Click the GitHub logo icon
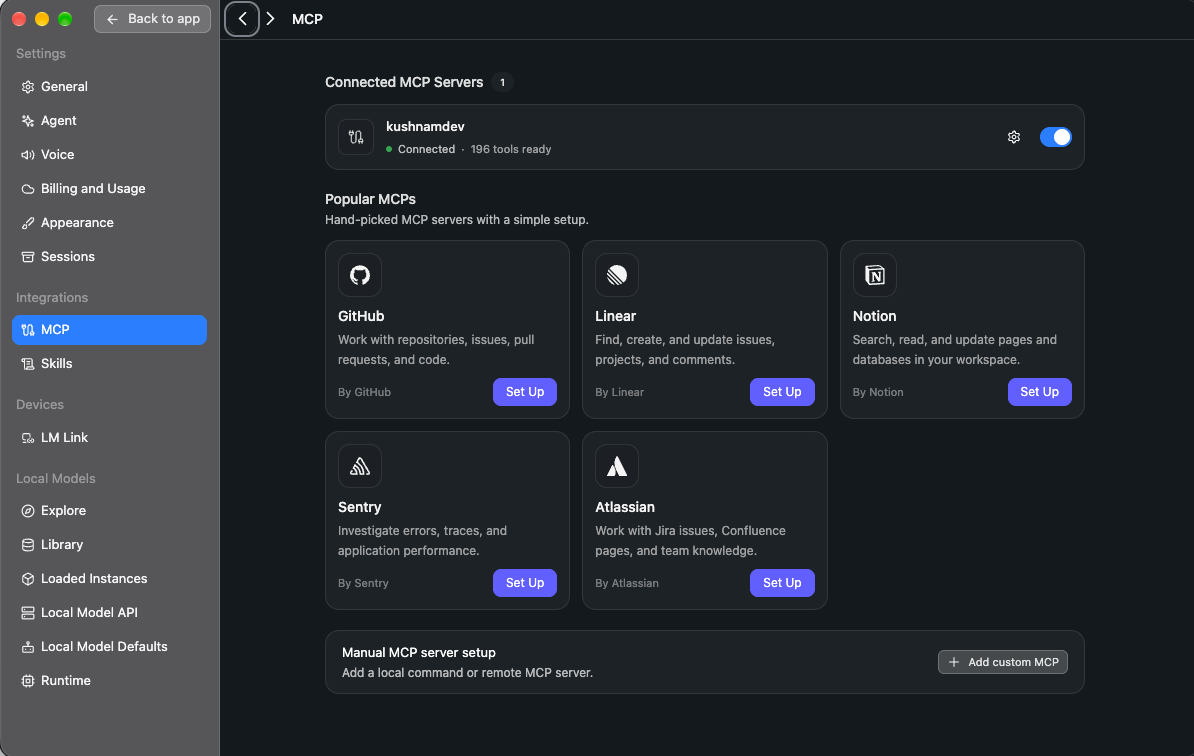The height and width of the screenshot is (756, 1194). click(x=359, y=275)
